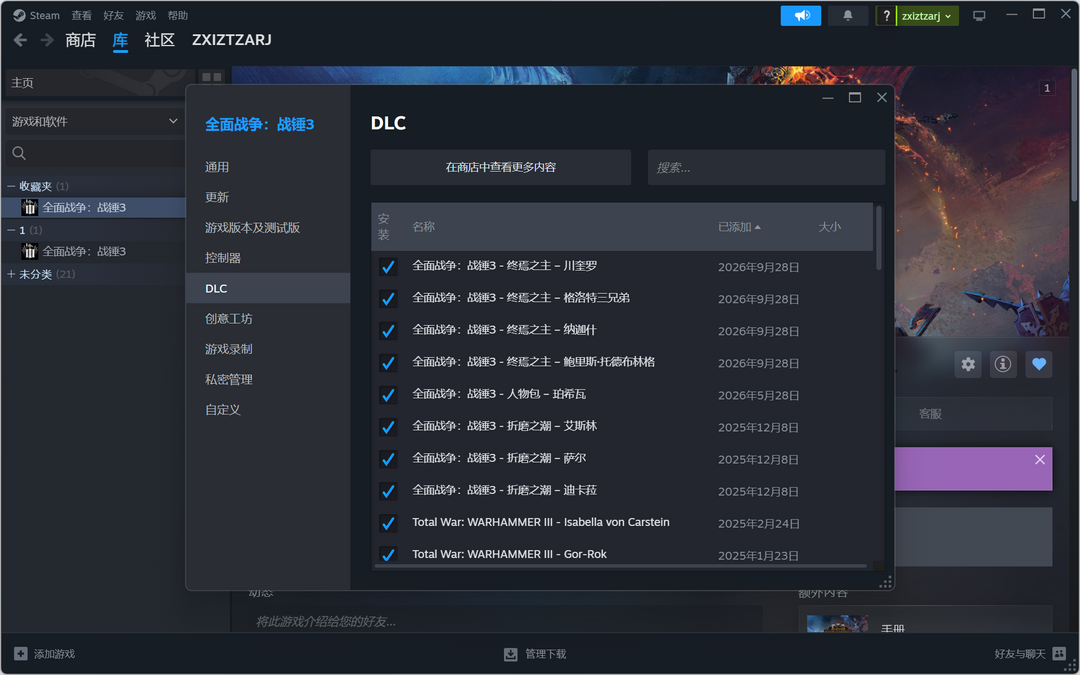1080x675 pixels.
Task: Click the question mark help icon
Action: [886, 16]
